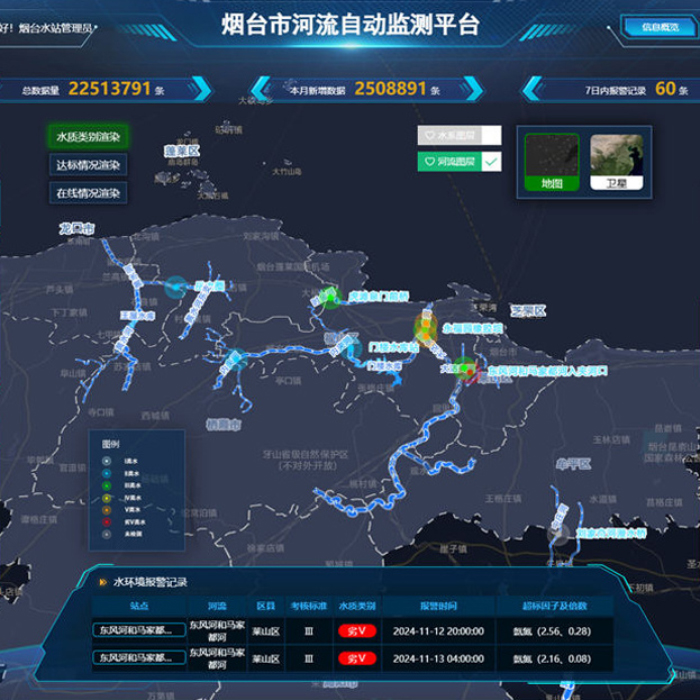The width and height of the screenshot is (700, 700).
Task: Open the 东风河和马家都河入夹河口 station label
Action: pyautogui.click(x=547, y=371)
